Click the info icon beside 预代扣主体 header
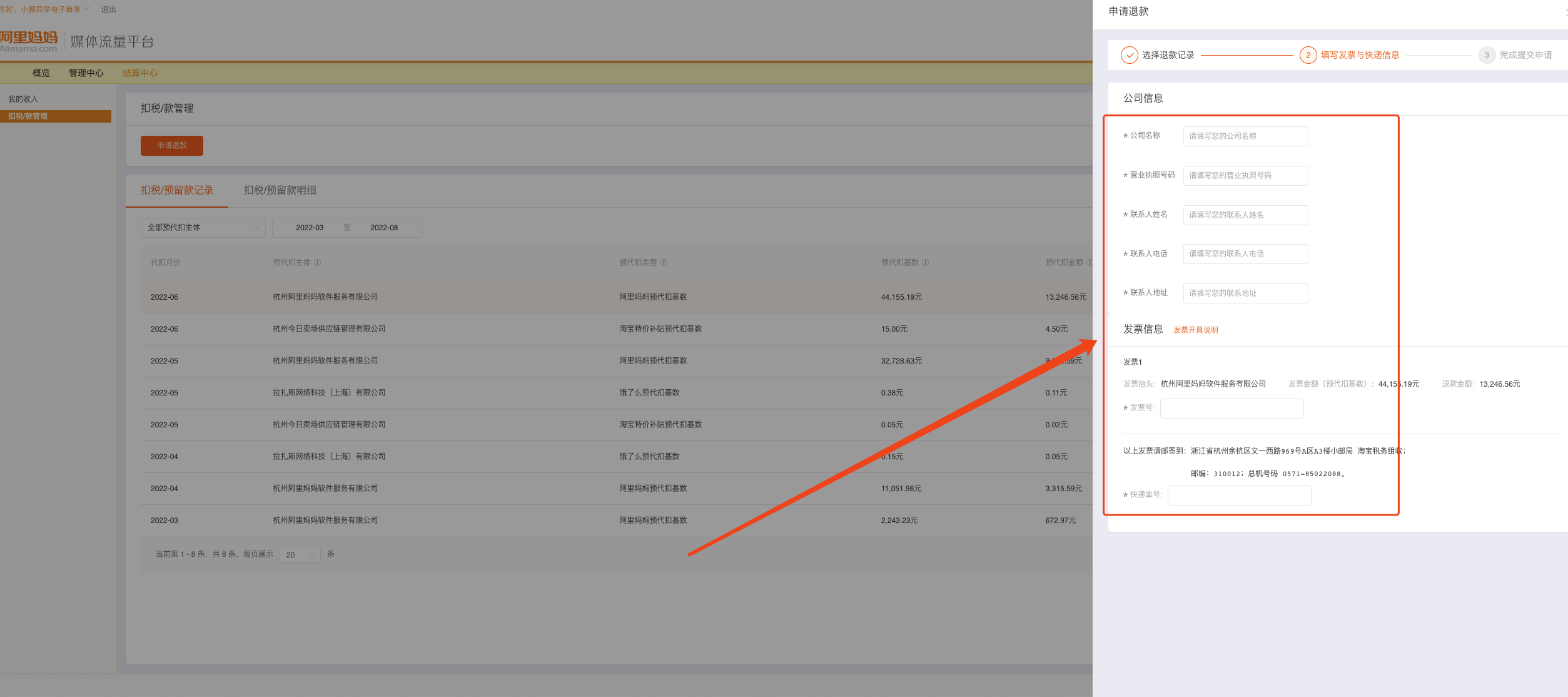Screen dimensions: 1568x697 pos(318,263)
